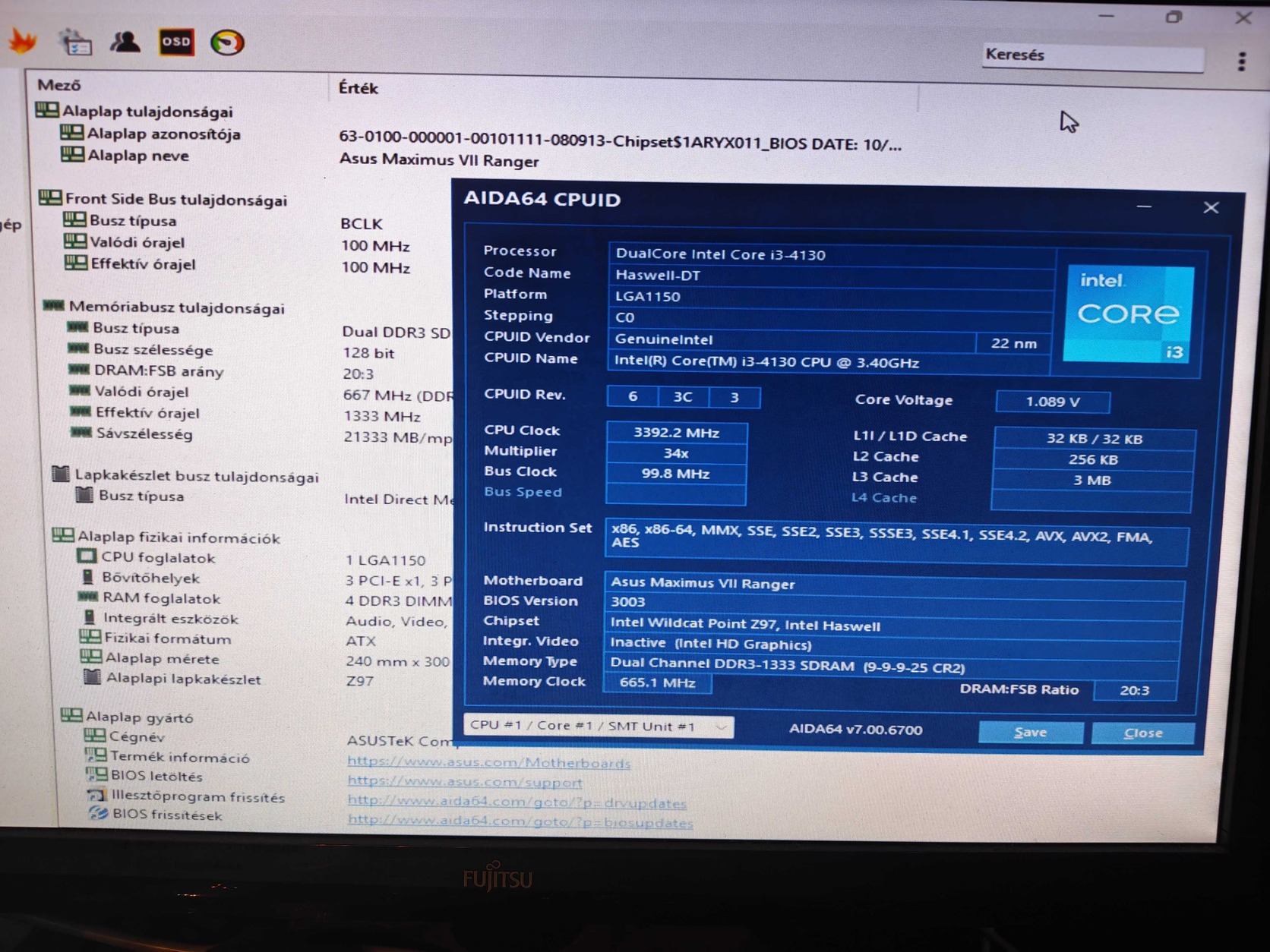The height and width of the screenshot is (952, 1270).
Task: Select the DRAM:FSB arány row
Action: click(147, 370)
